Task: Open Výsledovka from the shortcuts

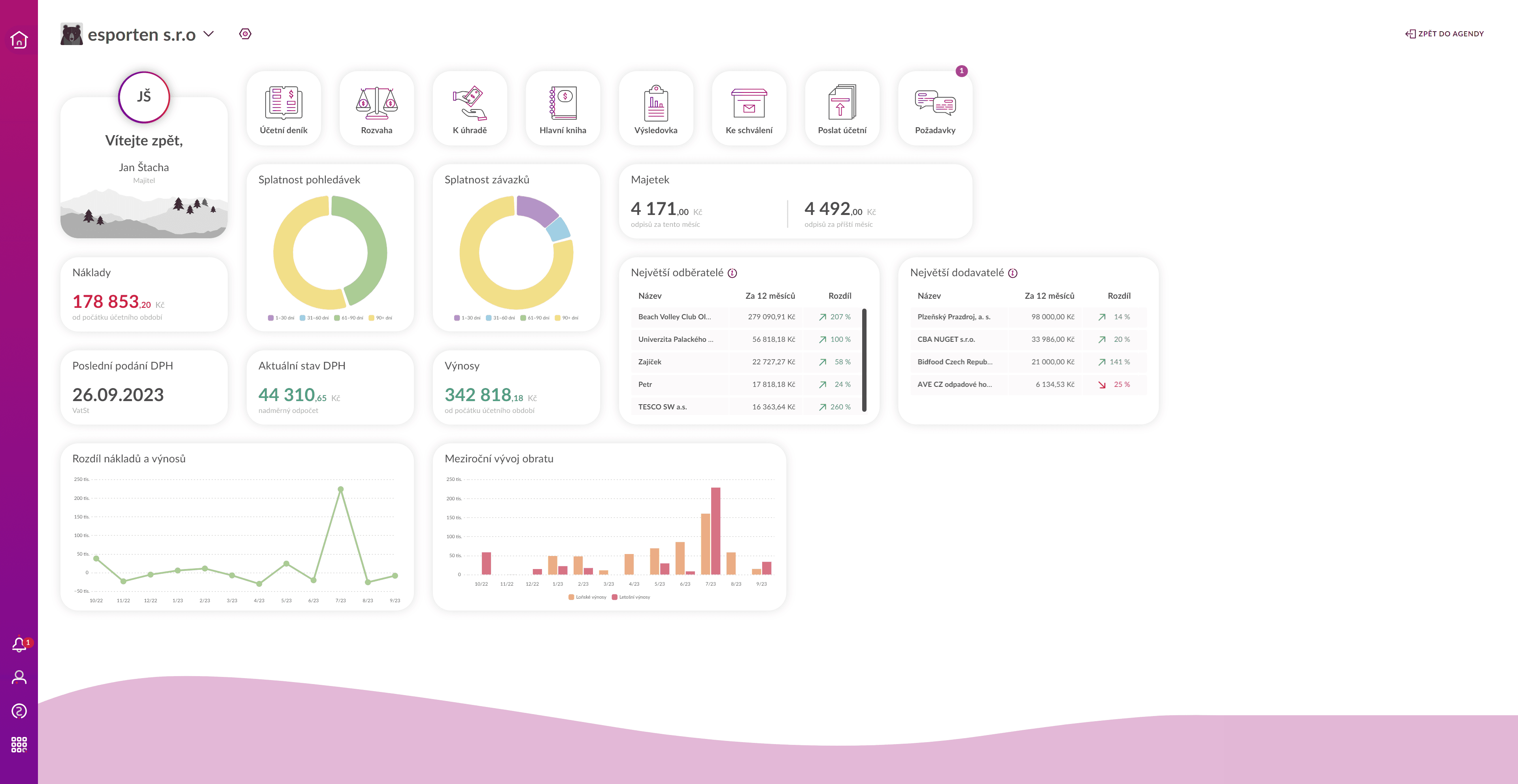Action: 656,108
